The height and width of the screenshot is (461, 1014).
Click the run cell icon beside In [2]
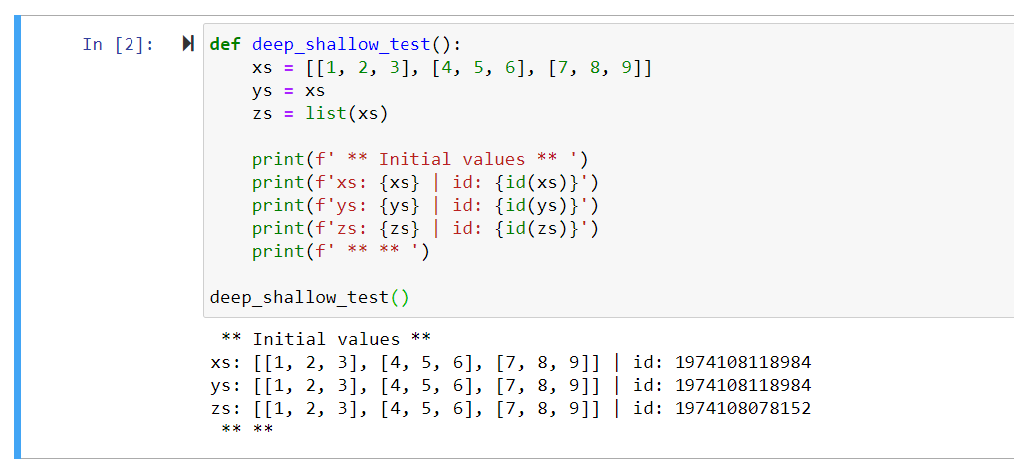[187, 44]
